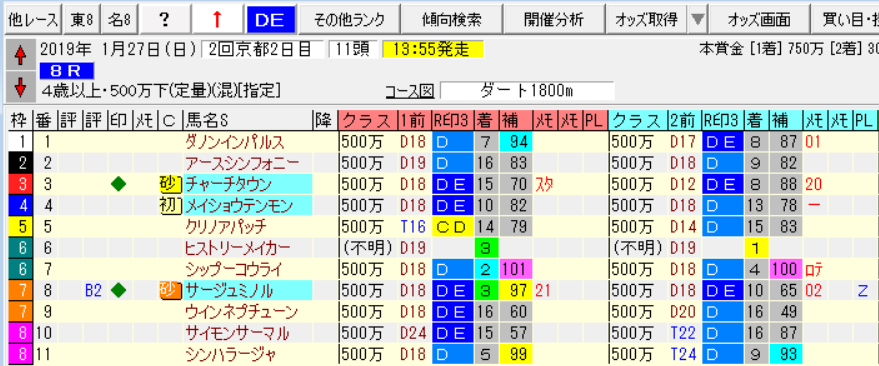879x366 pixels.
Task: Click the 砂 badge on チャーチタウン row
Action: click(x=170, y=184)
